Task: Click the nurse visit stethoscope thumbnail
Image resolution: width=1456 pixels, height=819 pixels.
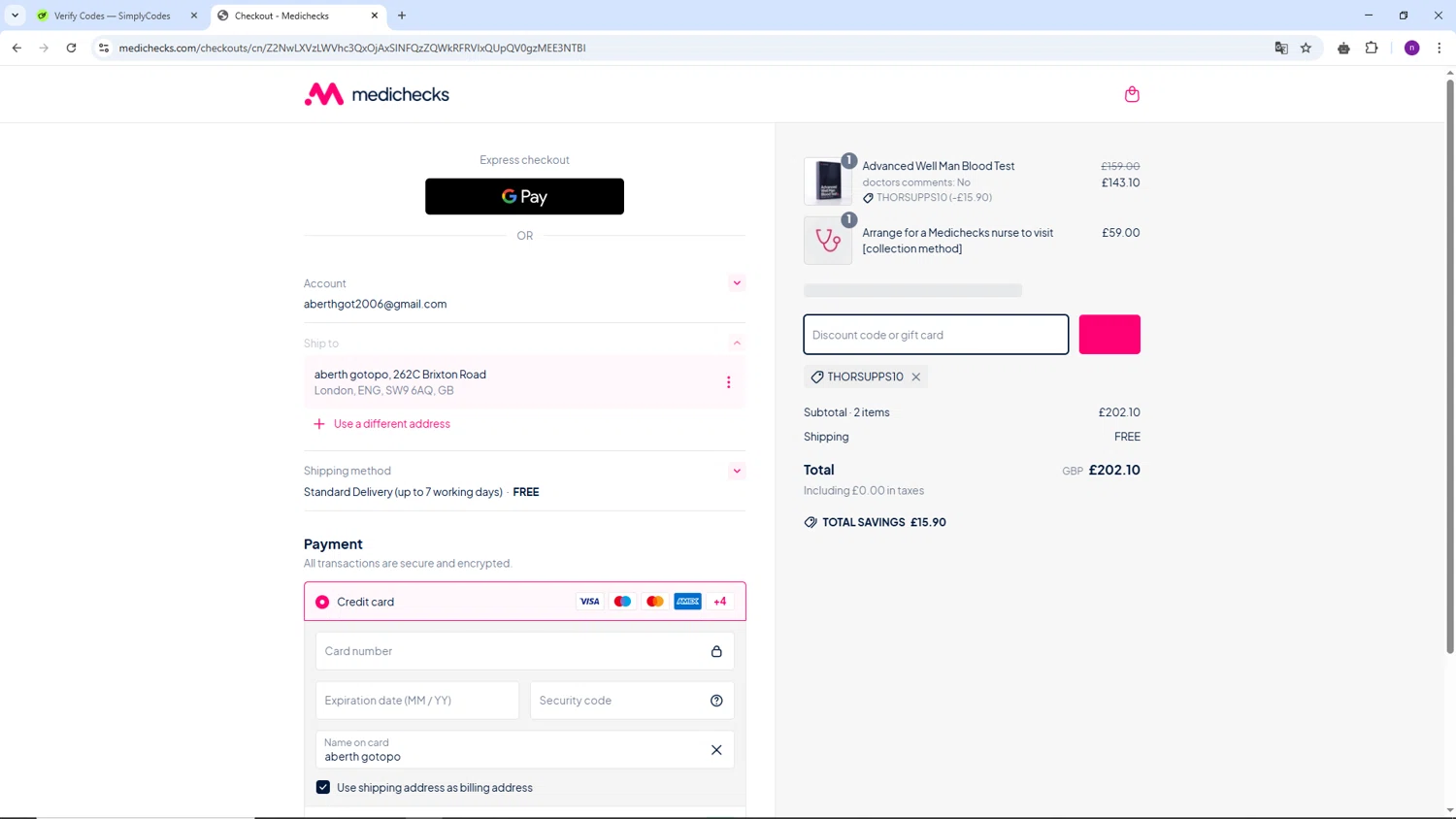Action: tap(828, 240)
